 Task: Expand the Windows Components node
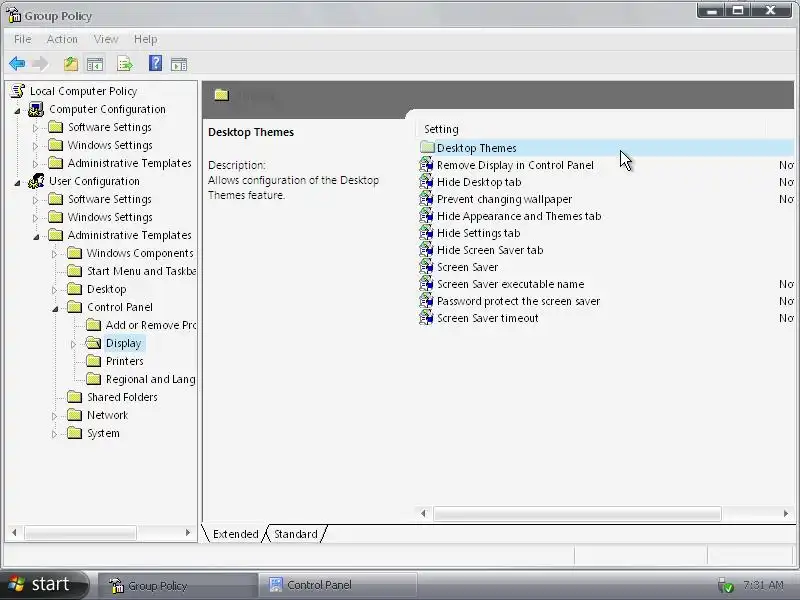[54, 254]
